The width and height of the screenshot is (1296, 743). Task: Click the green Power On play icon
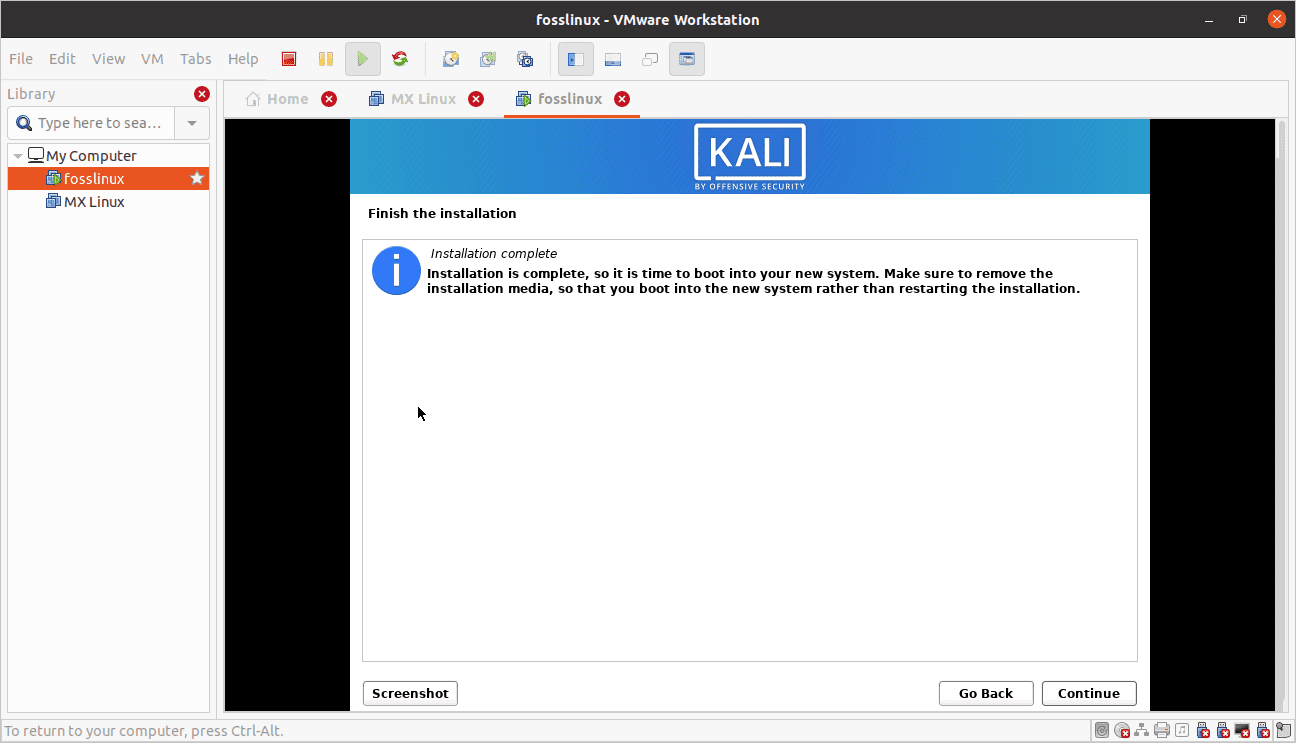coord(363,59)
